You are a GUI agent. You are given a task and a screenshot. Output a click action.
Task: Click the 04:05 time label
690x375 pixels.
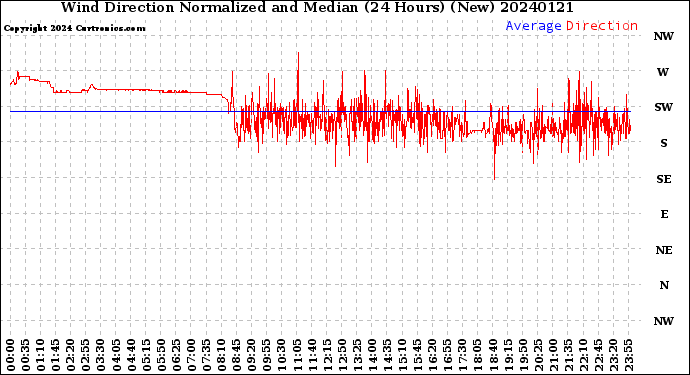pyautogui.click(x=116, y=355)
